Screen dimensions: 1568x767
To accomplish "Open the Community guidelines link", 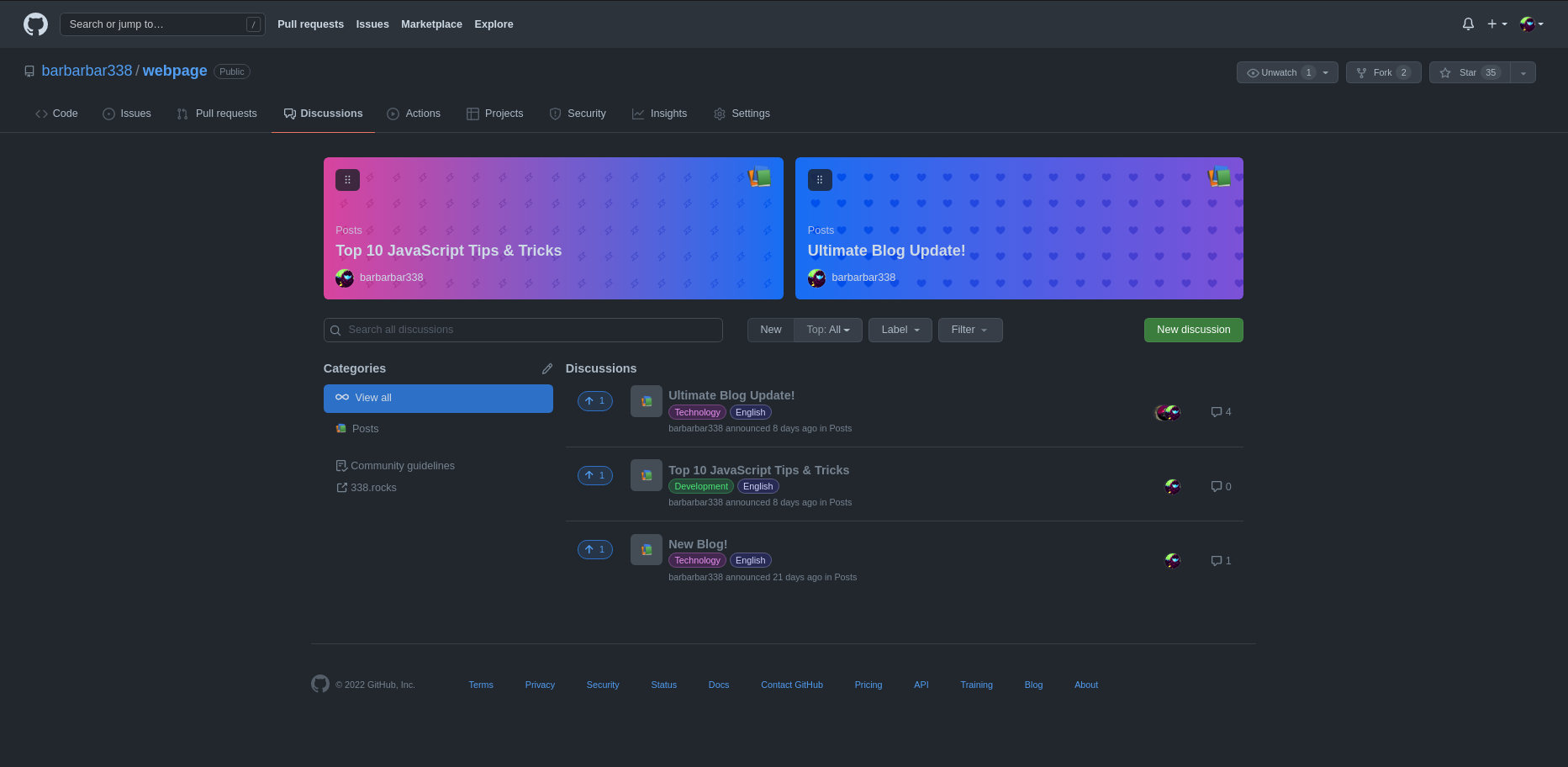I will click(395, 466).
